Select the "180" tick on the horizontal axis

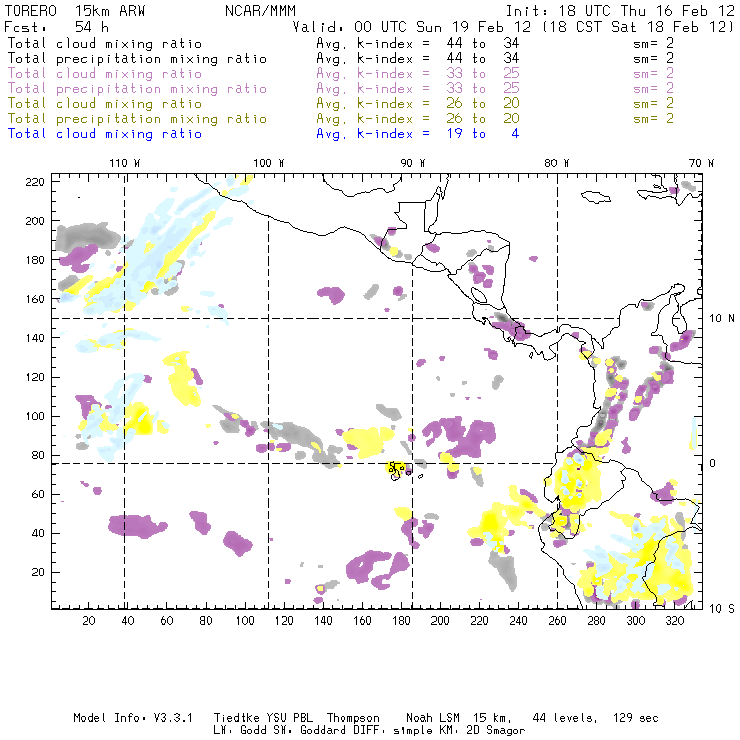[401, 621]
